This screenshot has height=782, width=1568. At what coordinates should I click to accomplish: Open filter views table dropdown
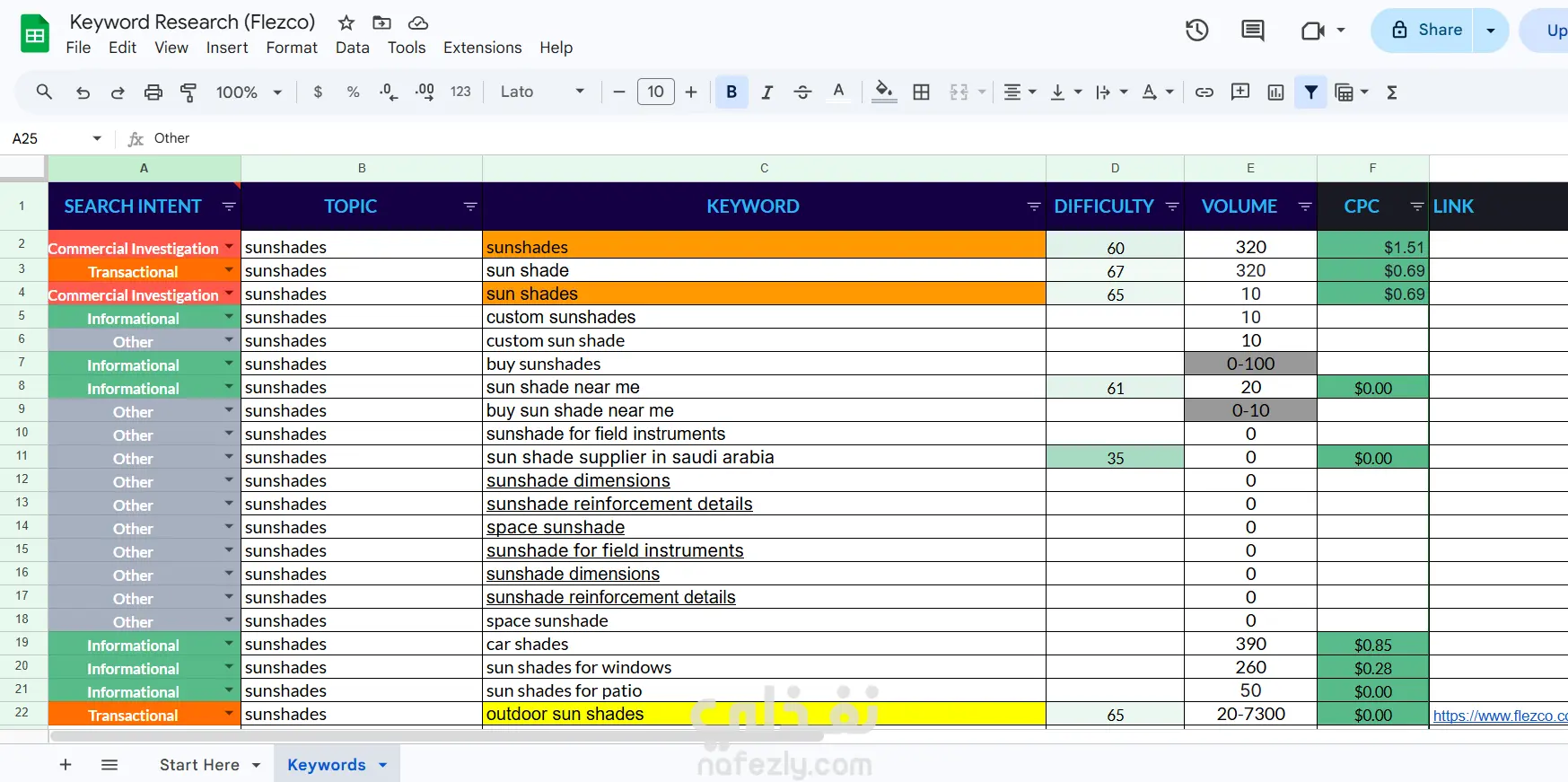click(1352, 92)
